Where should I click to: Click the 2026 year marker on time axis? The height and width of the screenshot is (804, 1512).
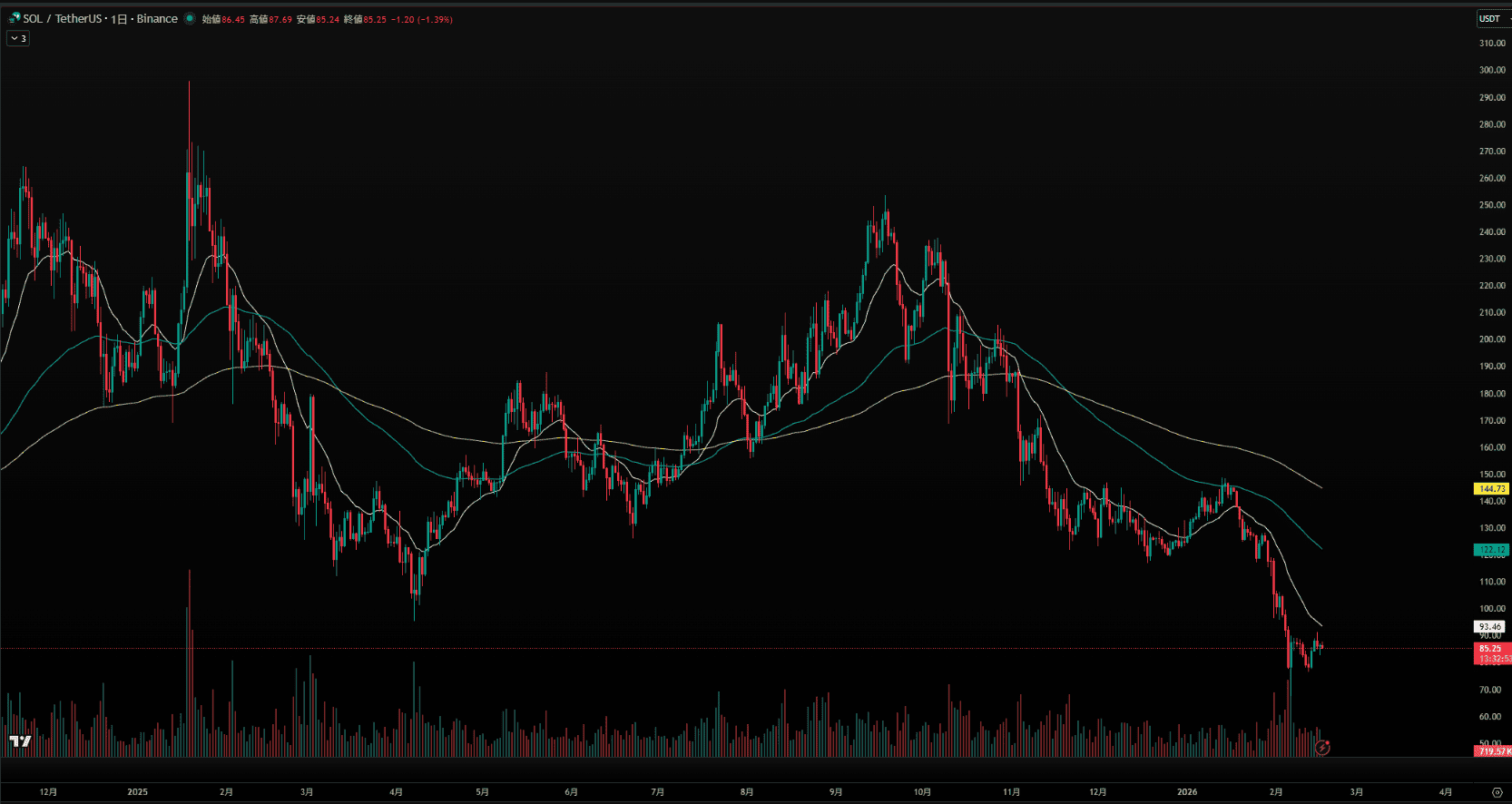pos(1186,792)
